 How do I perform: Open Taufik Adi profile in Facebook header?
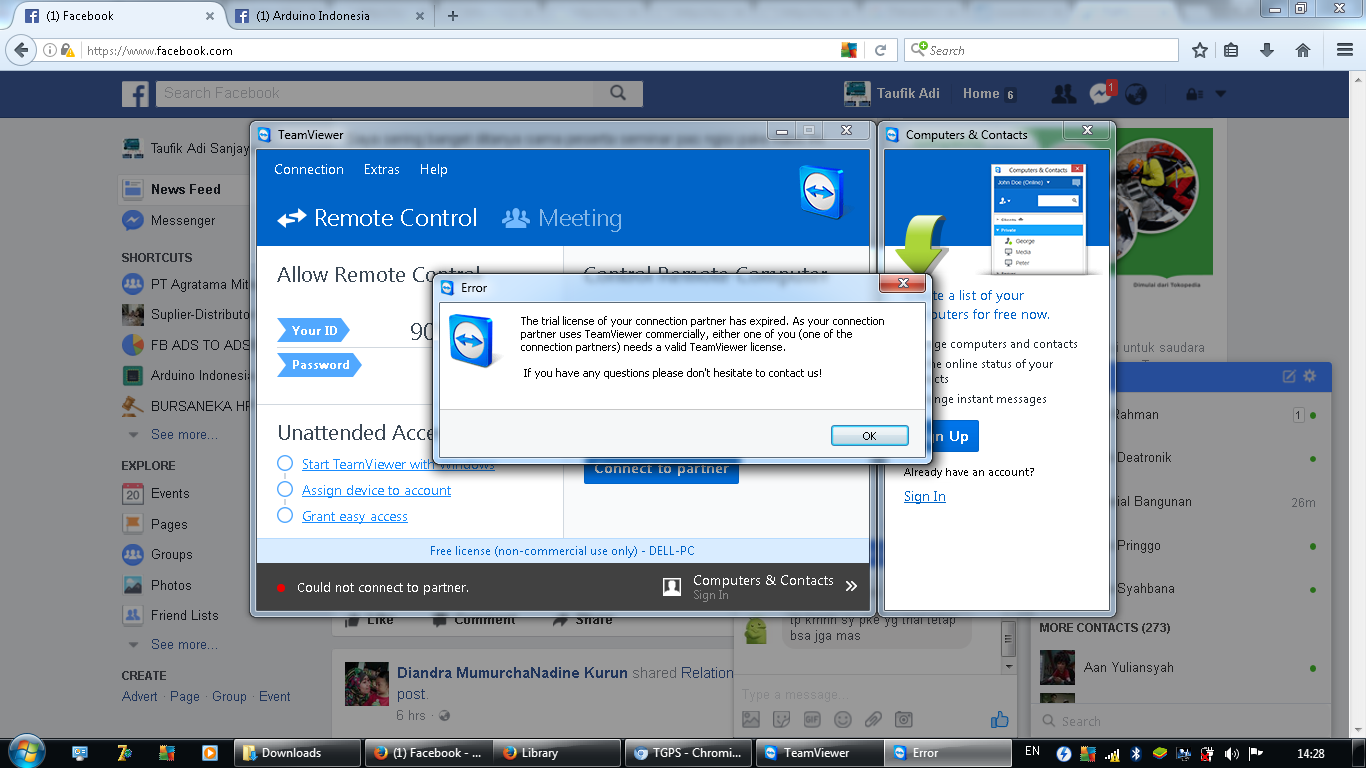click(893, 93)
